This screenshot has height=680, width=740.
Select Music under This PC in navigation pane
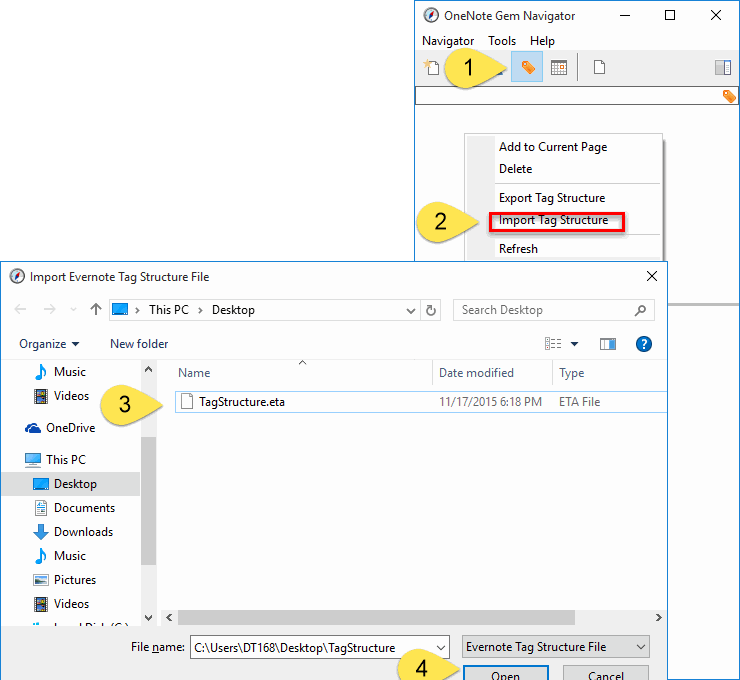point(69,556)
